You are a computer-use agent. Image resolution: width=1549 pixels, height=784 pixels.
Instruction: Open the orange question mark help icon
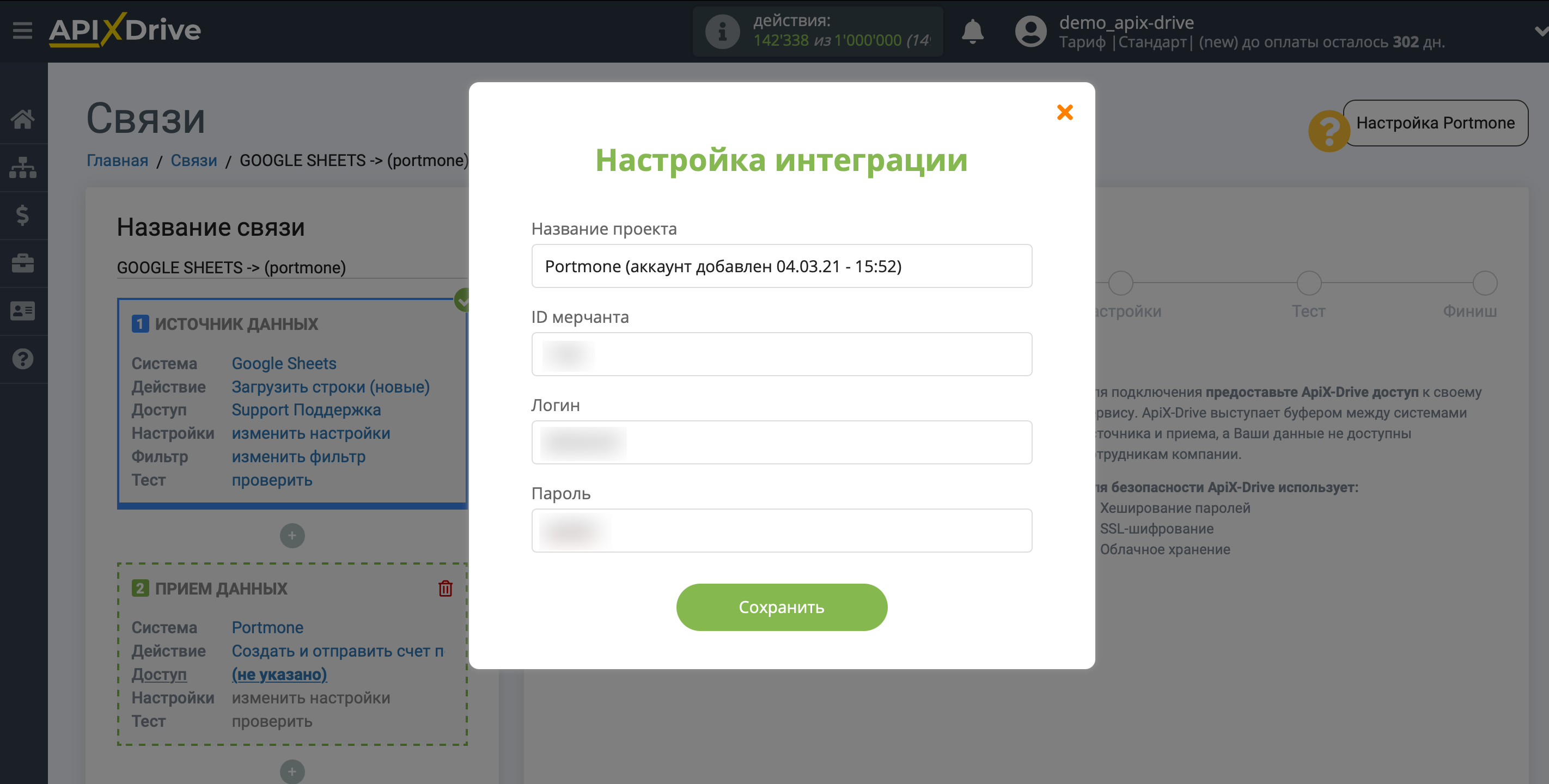[x=1329, y=131]
